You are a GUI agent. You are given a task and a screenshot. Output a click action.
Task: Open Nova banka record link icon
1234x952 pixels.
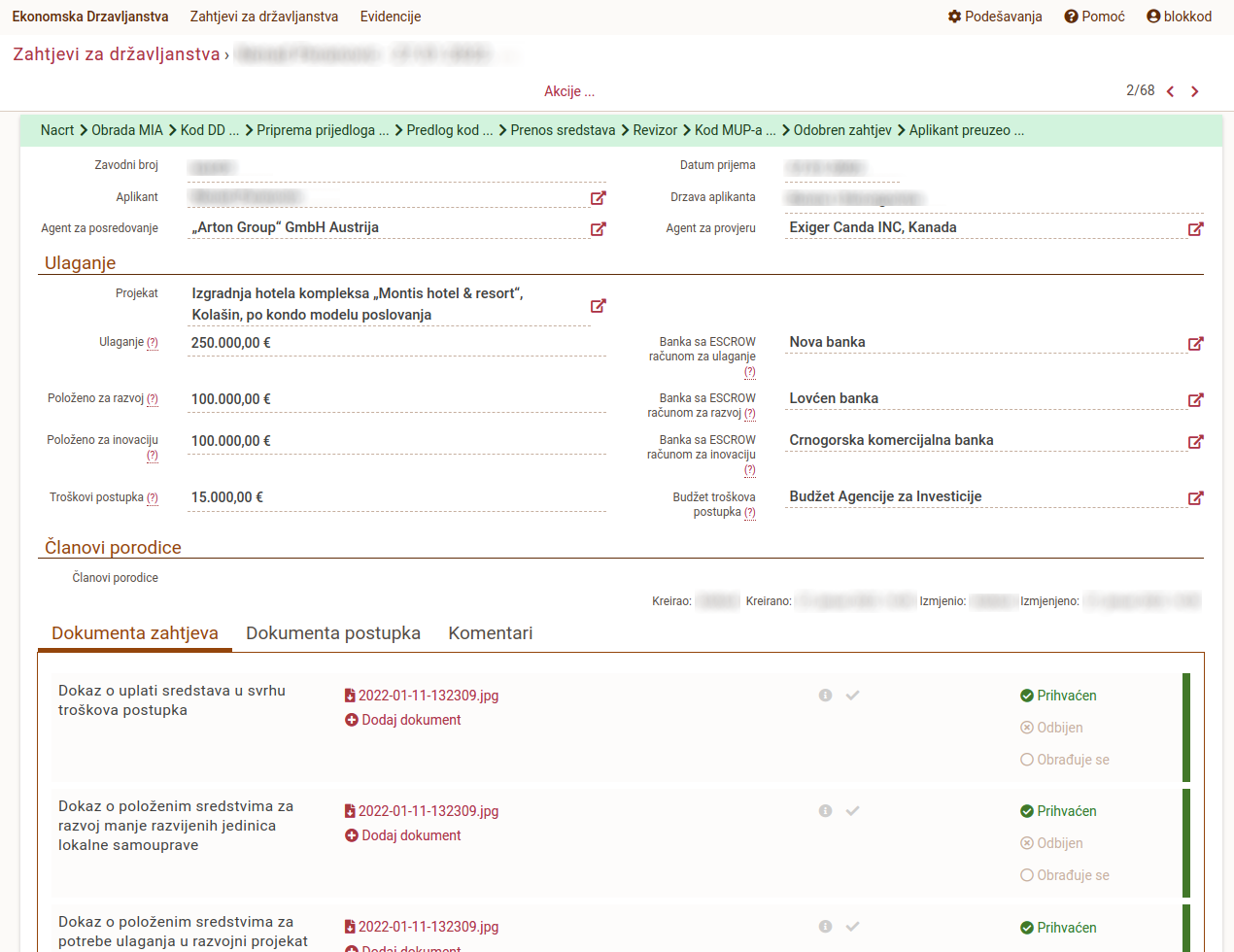point(1196,344)
